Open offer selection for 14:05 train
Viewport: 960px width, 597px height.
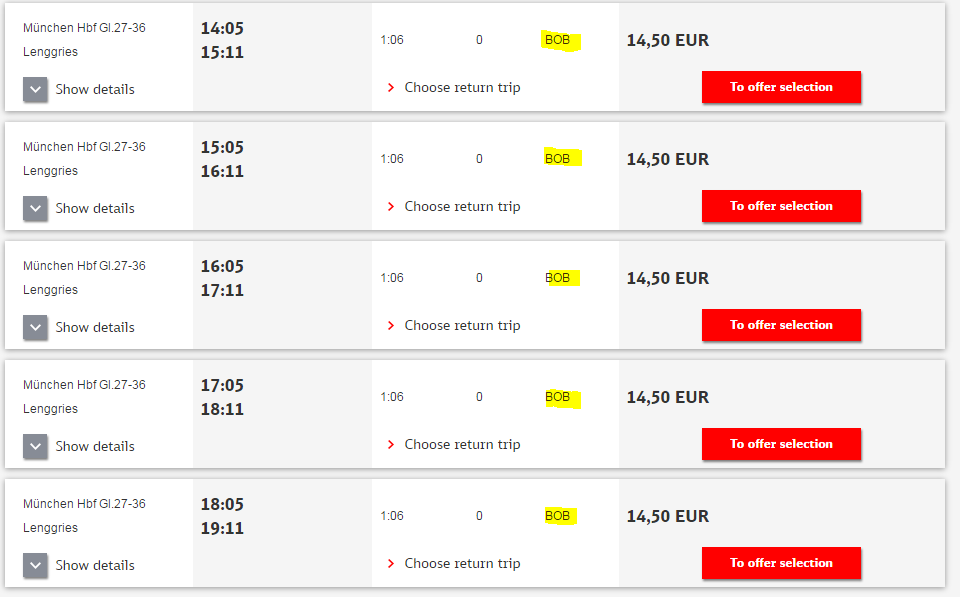[x=781, y=87]
